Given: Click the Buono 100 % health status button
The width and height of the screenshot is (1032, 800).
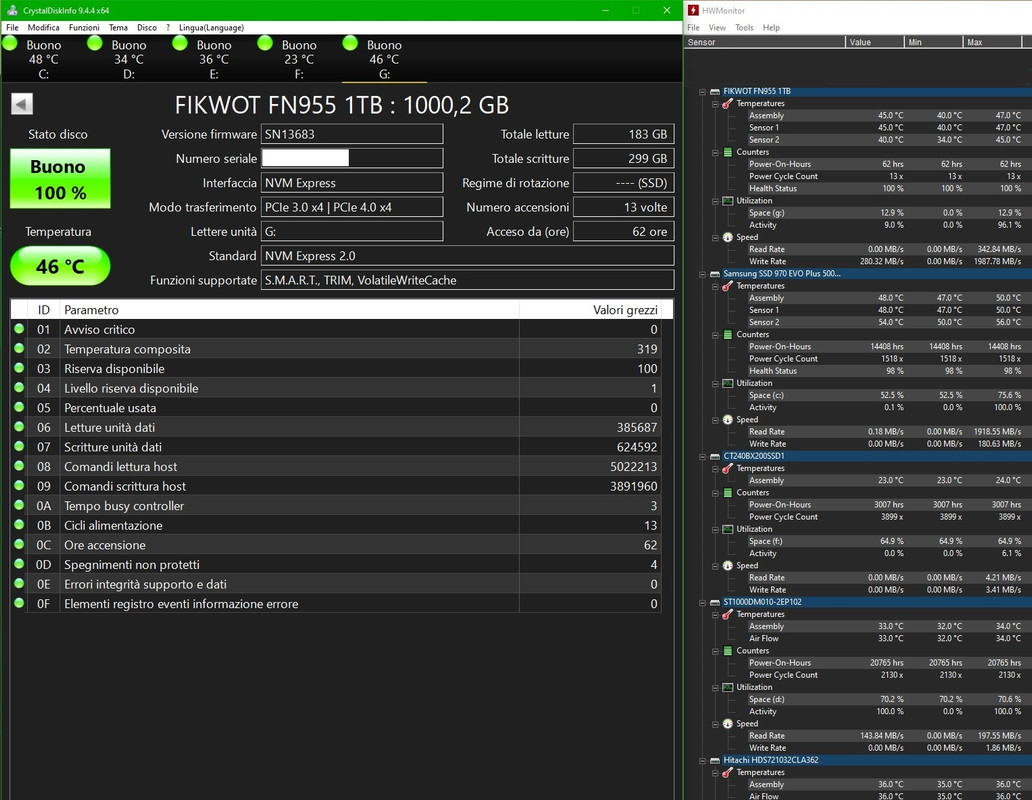Looking at the screenshot, I should 60,178.
